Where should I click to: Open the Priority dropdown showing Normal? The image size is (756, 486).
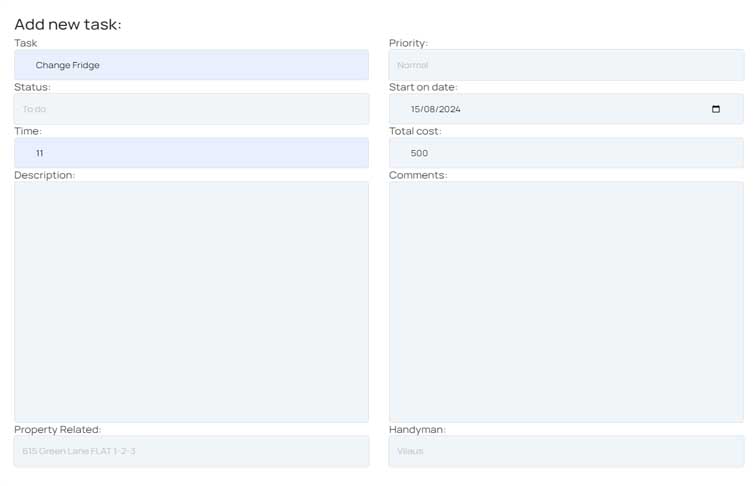(x=567, y=65)
